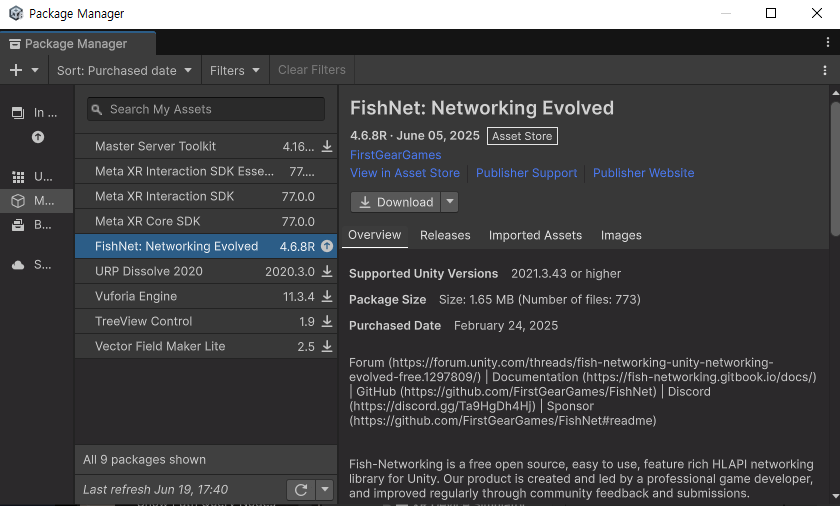
Task: Focus the Search My Assets field
Action: point(206,109)
